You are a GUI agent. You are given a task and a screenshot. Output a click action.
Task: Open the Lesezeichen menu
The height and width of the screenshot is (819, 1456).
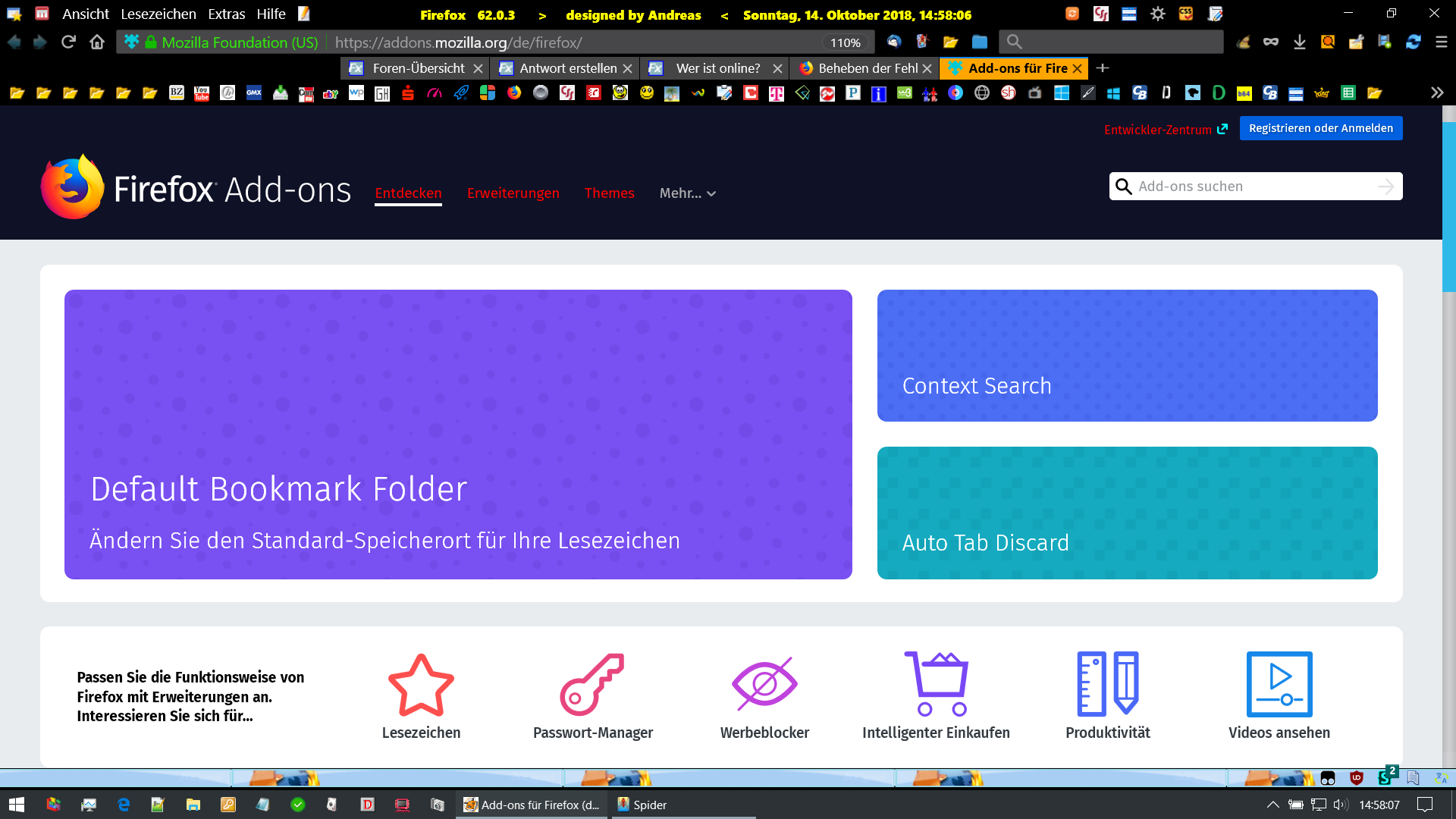tap(158, 14)
